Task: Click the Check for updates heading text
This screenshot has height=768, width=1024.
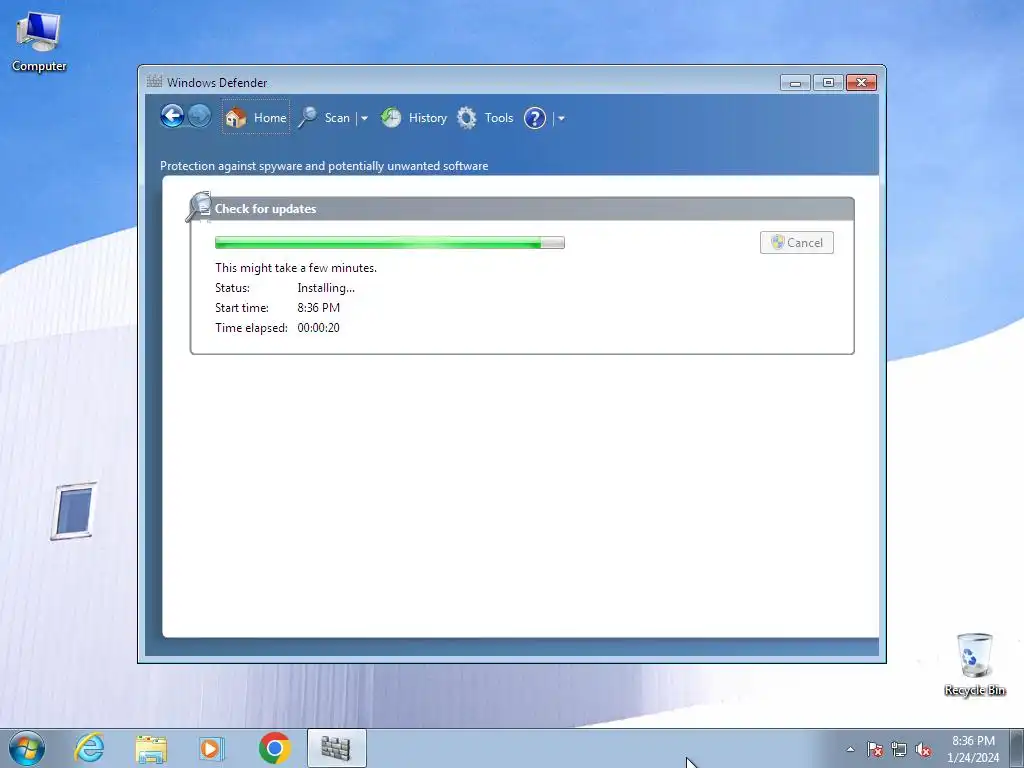Action: (265, 209)
